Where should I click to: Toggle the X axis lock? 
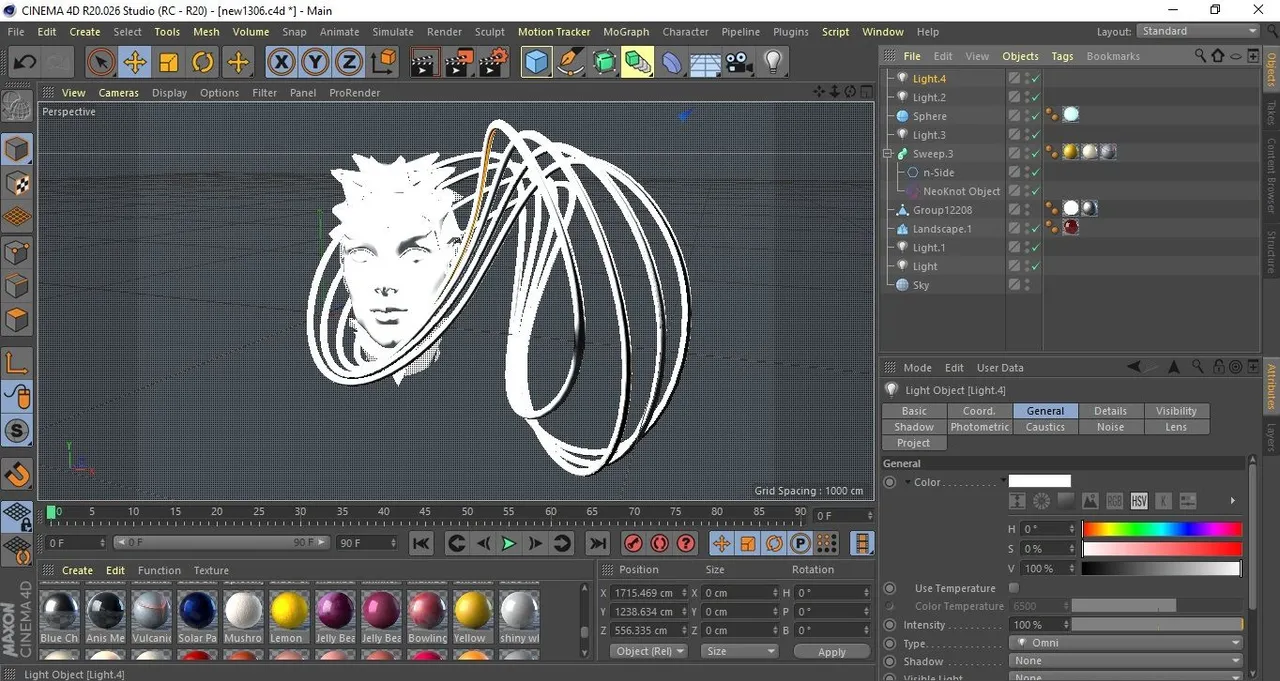(282, 63)
